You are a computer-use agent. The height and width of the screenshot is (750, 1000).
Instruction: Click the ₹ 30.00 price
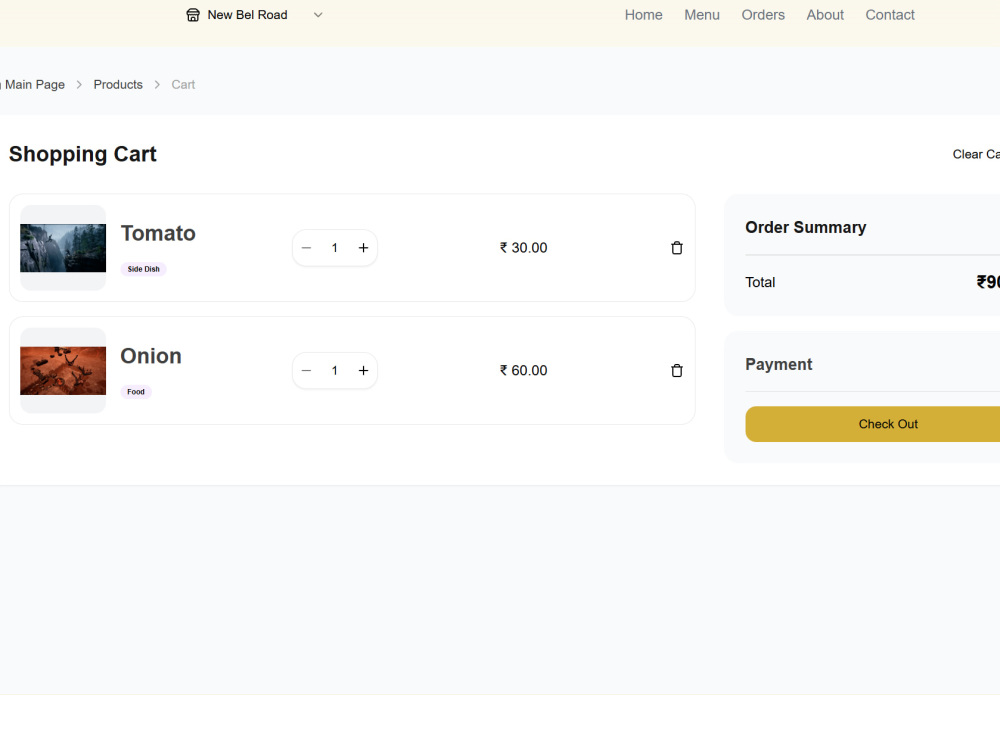click(524, 247)
